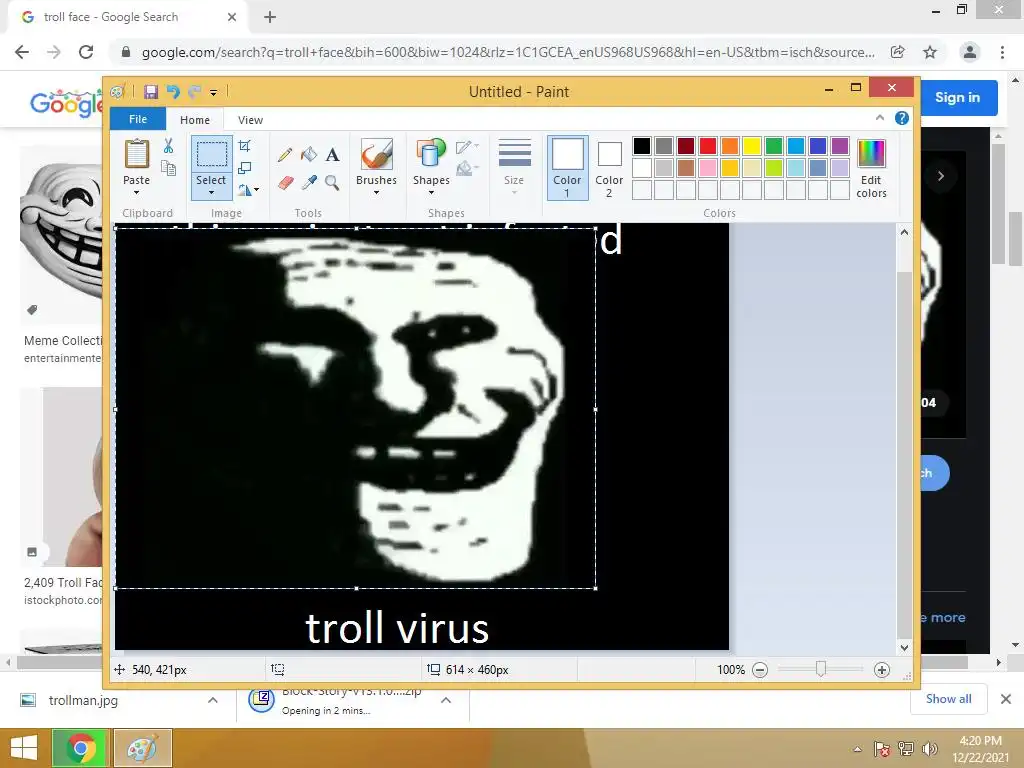
Task: Click Paint zoom out minus button
Action: click(x=760, y=670)
